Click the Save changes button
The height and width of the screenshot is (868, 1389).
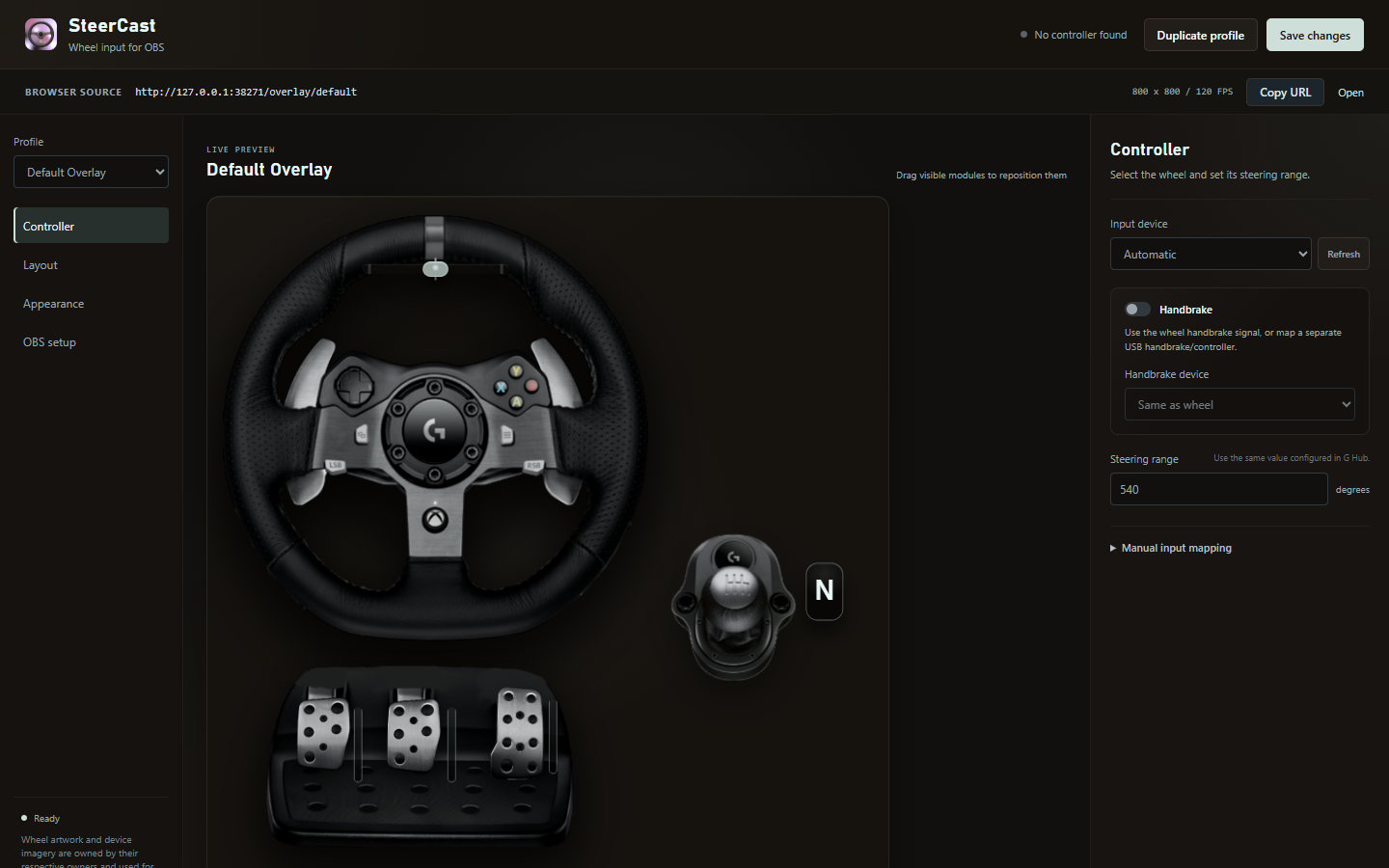click(x=1315, y=35)
